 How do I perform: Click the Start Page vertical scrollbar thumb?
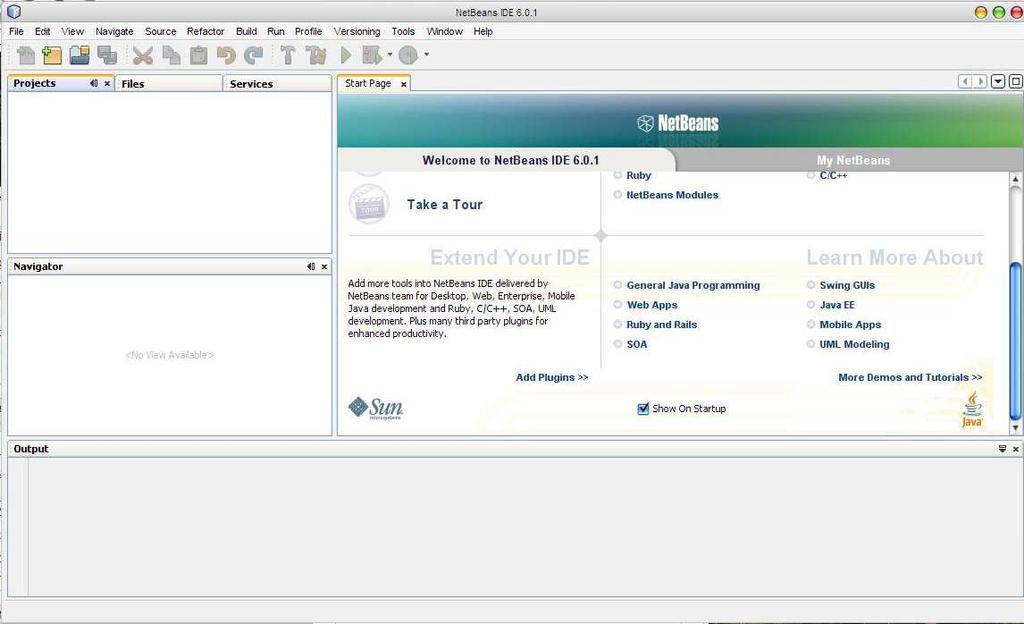tap(1015, 341)
